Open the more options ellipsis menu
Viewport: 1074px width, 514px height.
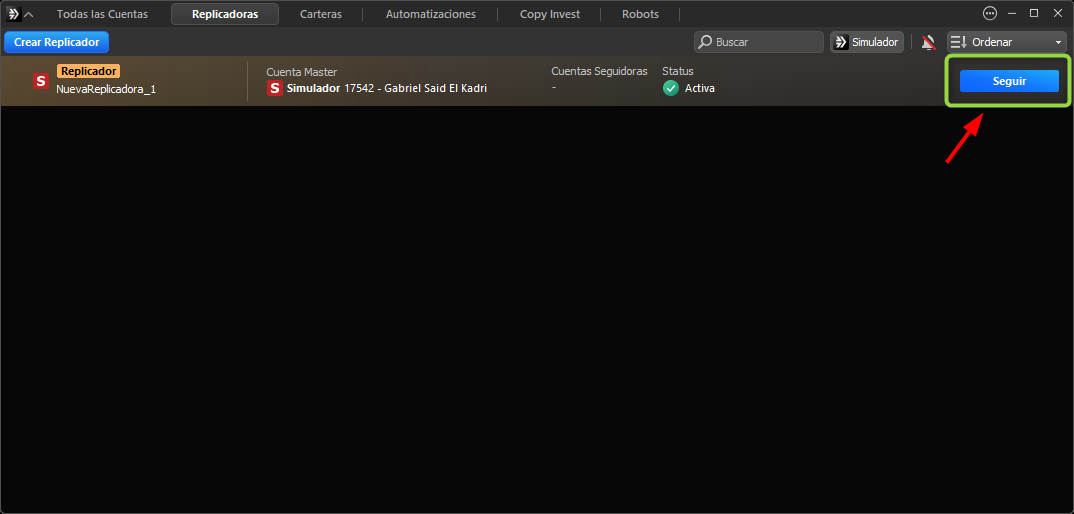click(990, 13)
